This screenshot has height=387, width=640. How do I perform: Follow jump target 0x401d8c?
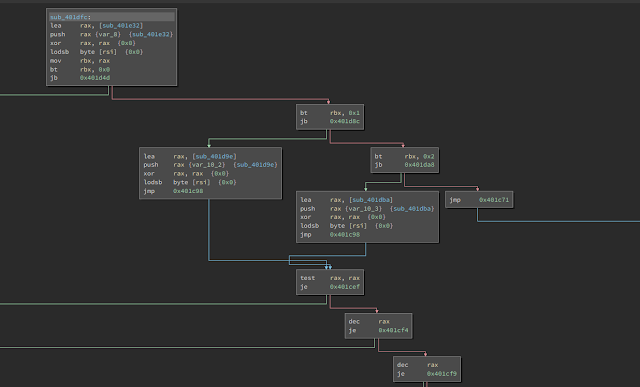click(x=344, y=121)
